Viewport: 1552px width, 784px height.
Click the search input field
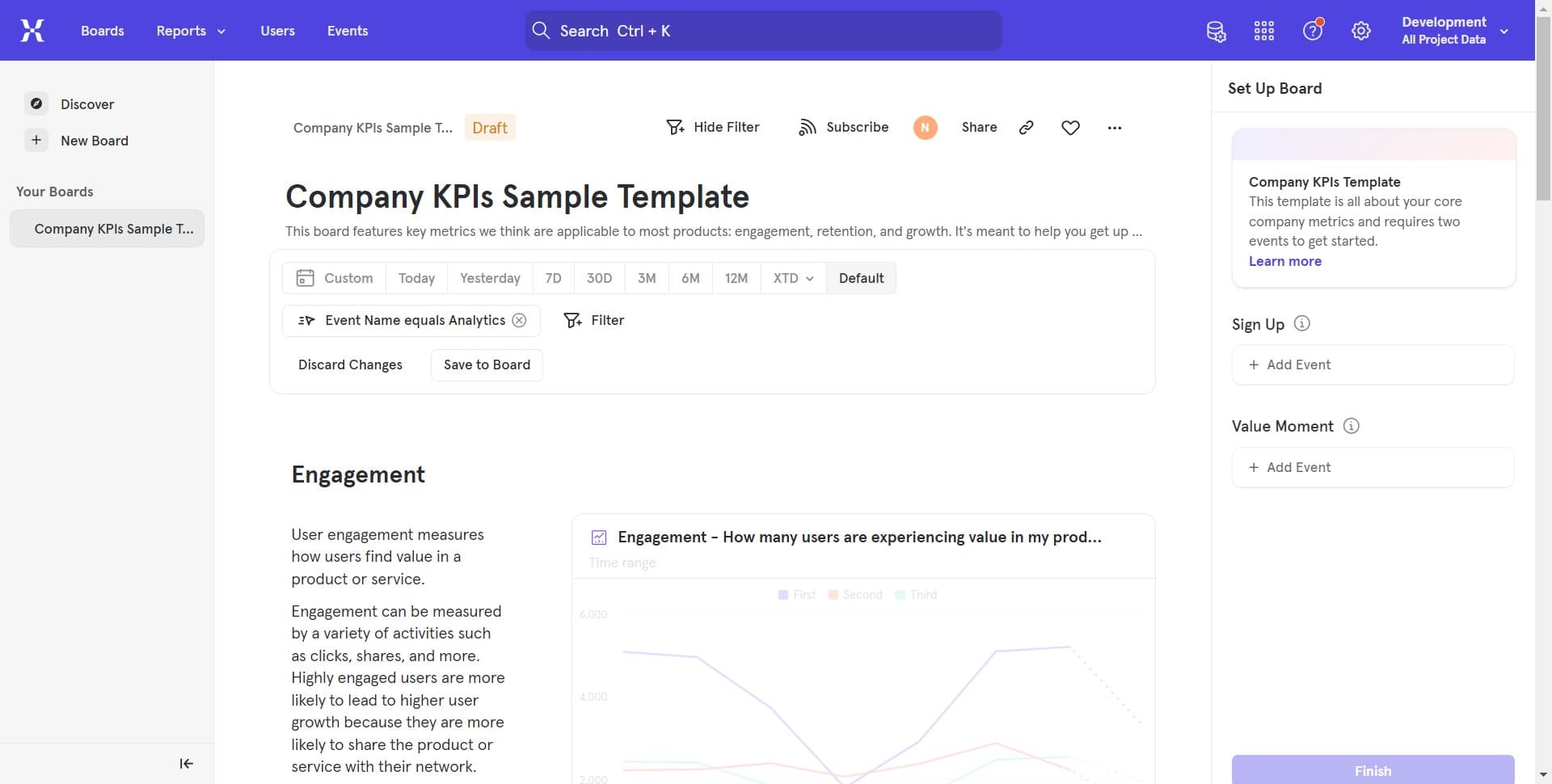(763, 31)
